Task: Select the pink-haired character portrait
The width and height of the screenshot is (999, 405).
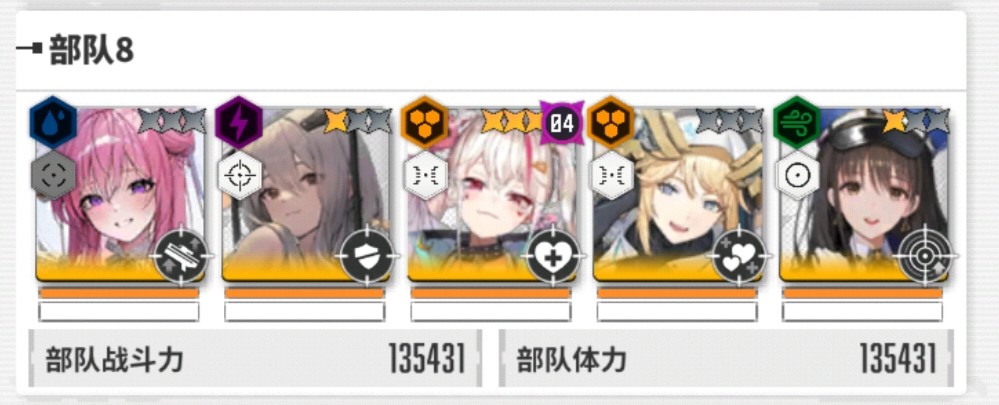Action: click(x=120, y=194)
